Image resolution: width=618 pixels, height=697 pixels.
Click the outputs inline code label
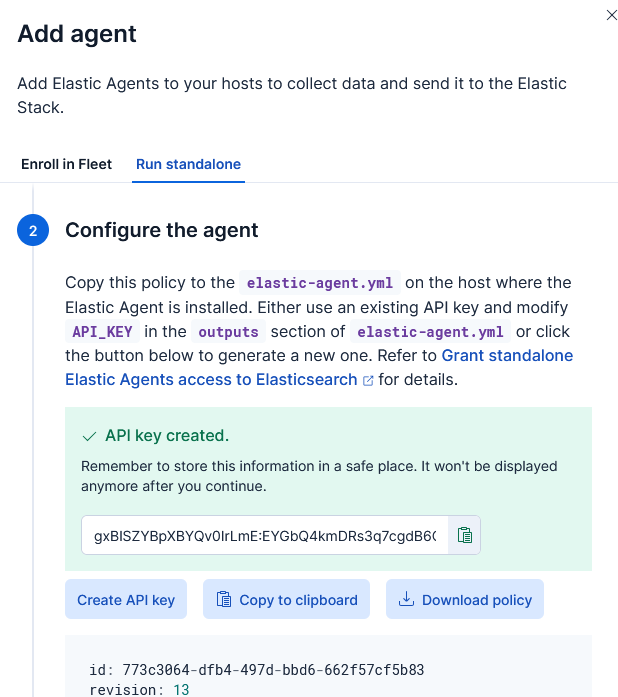click(x=228, y=332)
